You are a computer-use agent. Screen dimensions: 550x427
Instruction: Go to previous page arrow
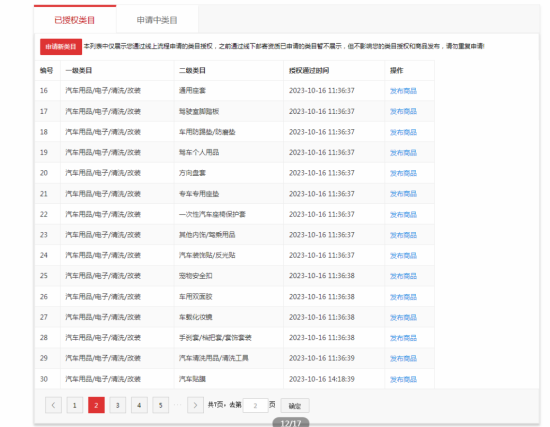point(53,405)
